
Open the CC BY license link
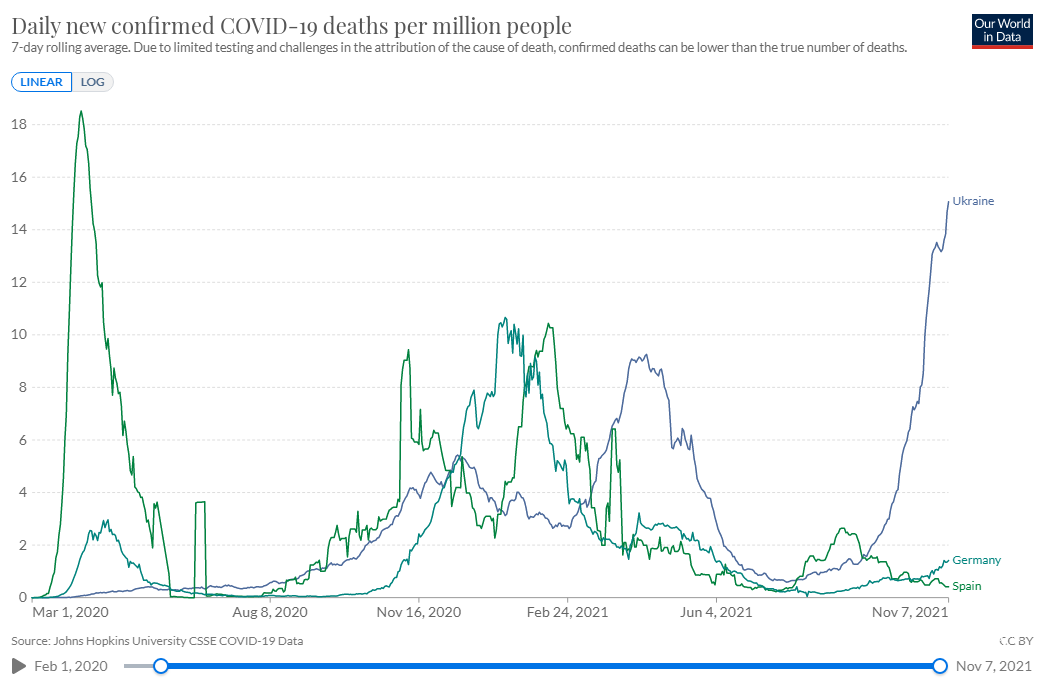click(x=1016, y=641)
